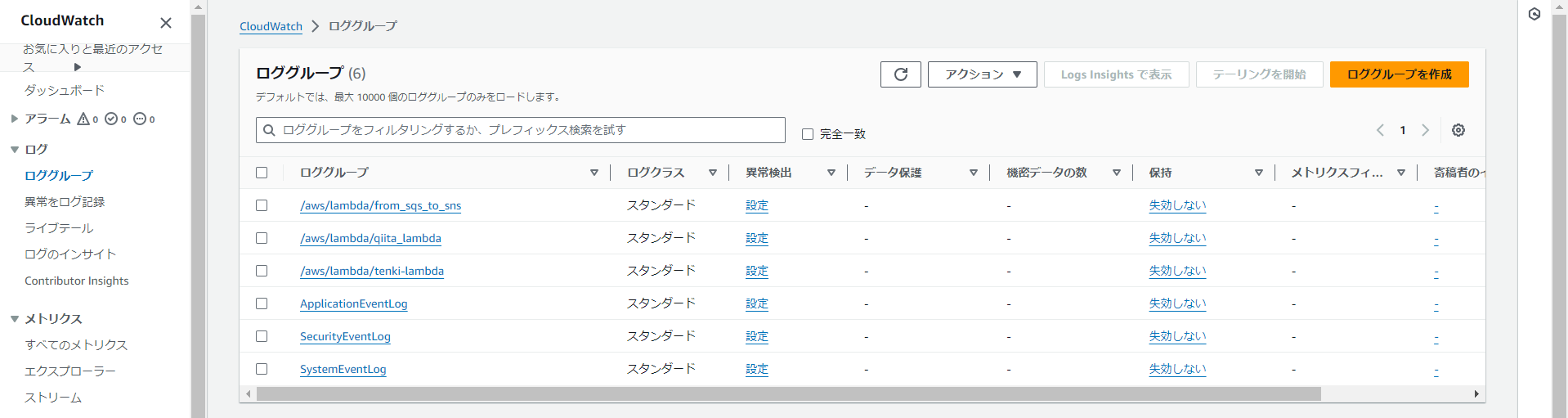
Task: Open ライブテール in the sidebar
Action: (x=59, y=228)
